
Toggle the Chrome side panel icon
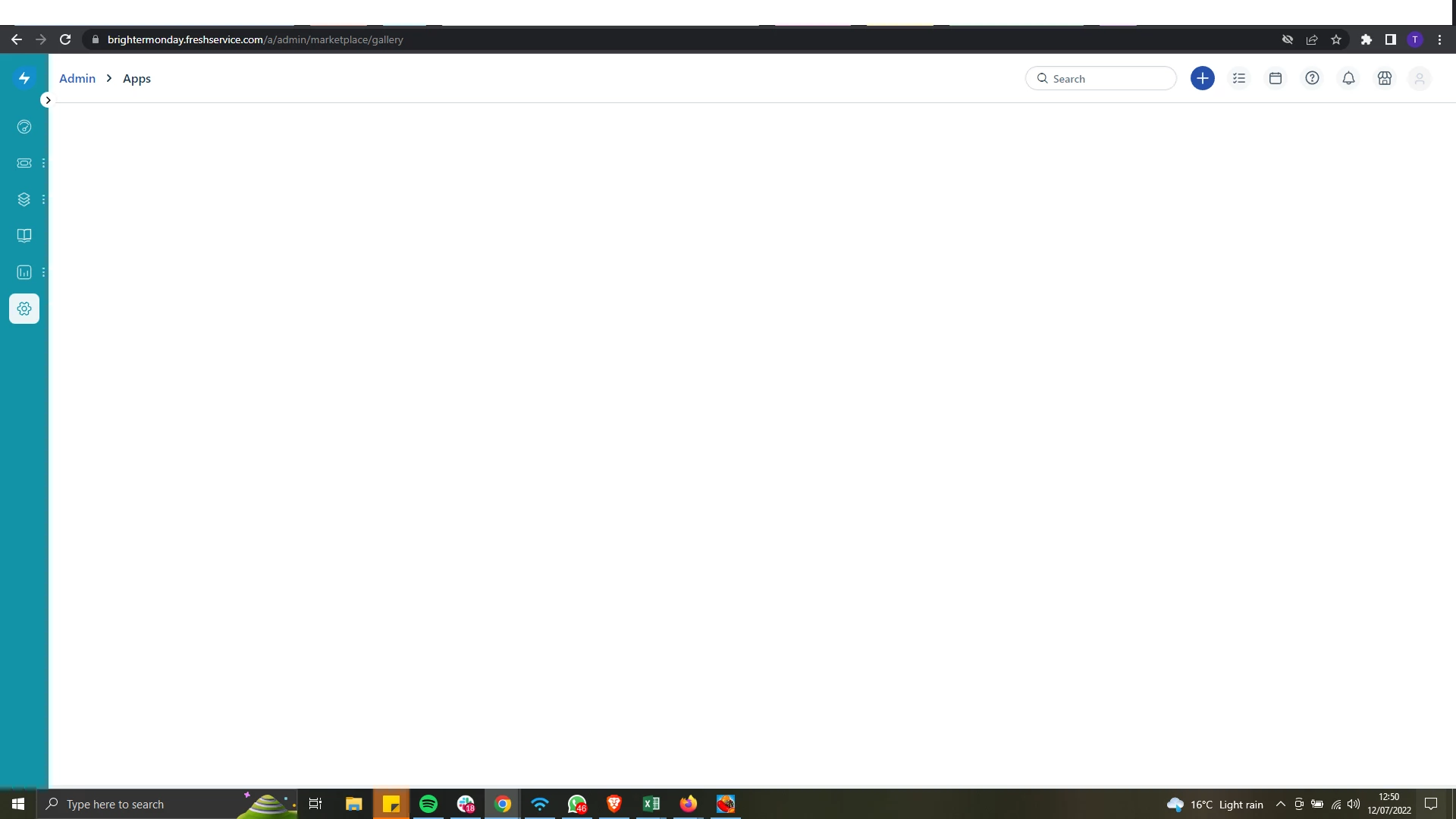1391,39
